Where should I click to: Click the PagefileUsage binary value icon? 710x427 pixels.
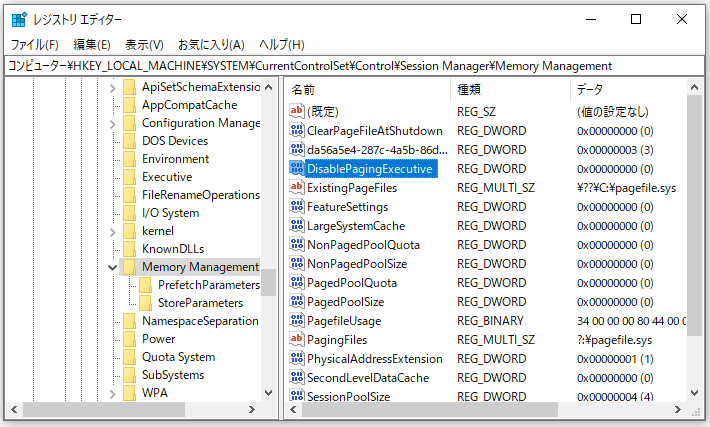[297, 321]
